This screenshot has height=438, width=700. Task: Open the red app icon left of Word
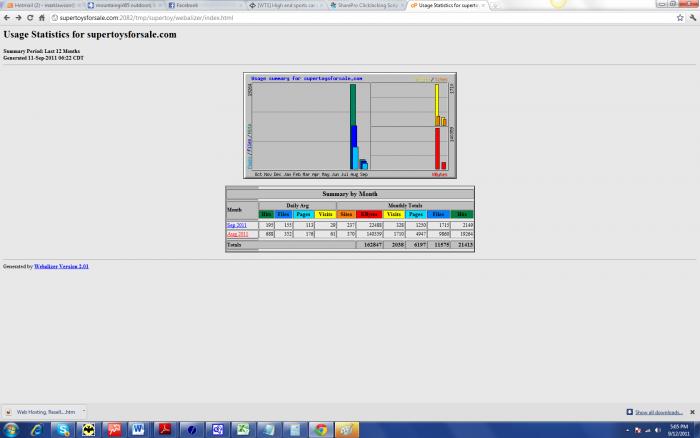(x=114, y=430)
